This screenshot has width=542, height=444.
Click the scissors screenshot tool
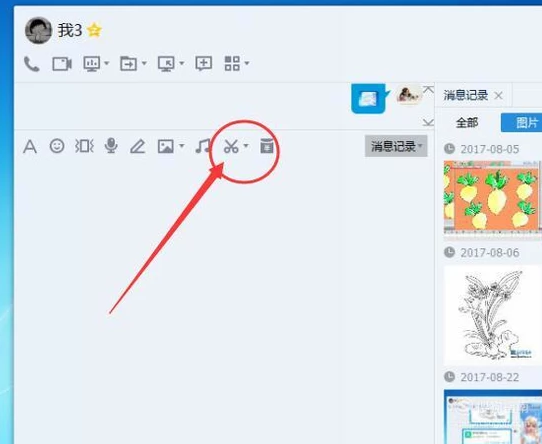(231, 146)
